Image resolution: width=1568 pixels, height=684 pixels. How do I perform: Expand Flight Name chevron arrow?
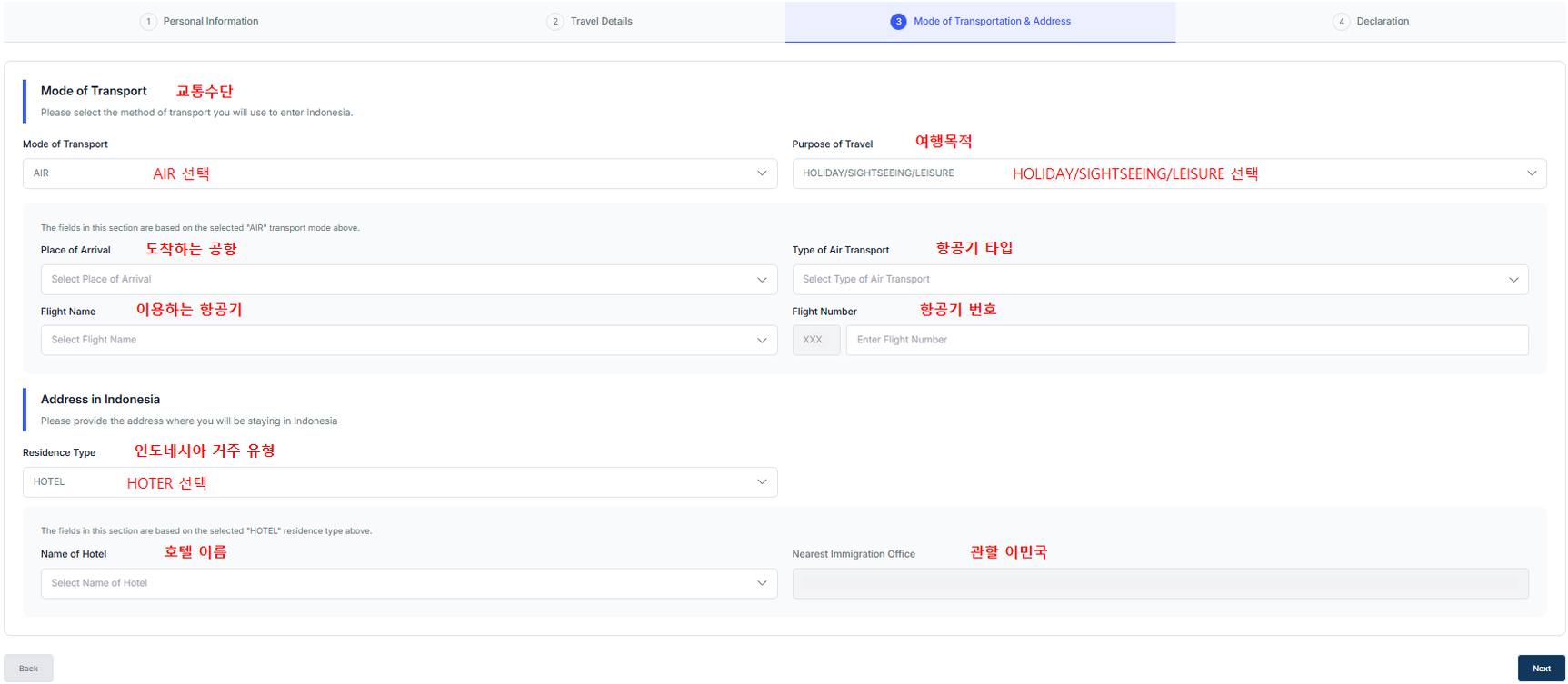[x=762, y=341]
